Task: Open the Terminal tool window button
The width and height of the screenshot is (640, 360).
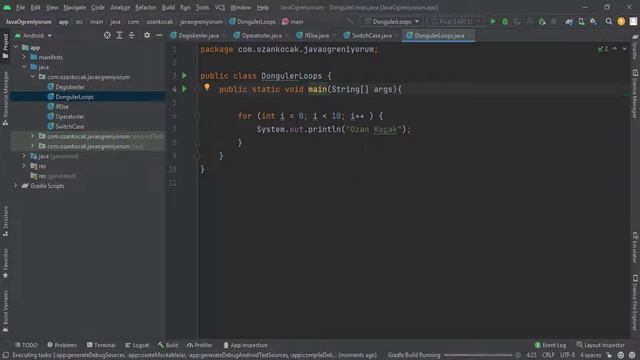Action: coord(101,345)
